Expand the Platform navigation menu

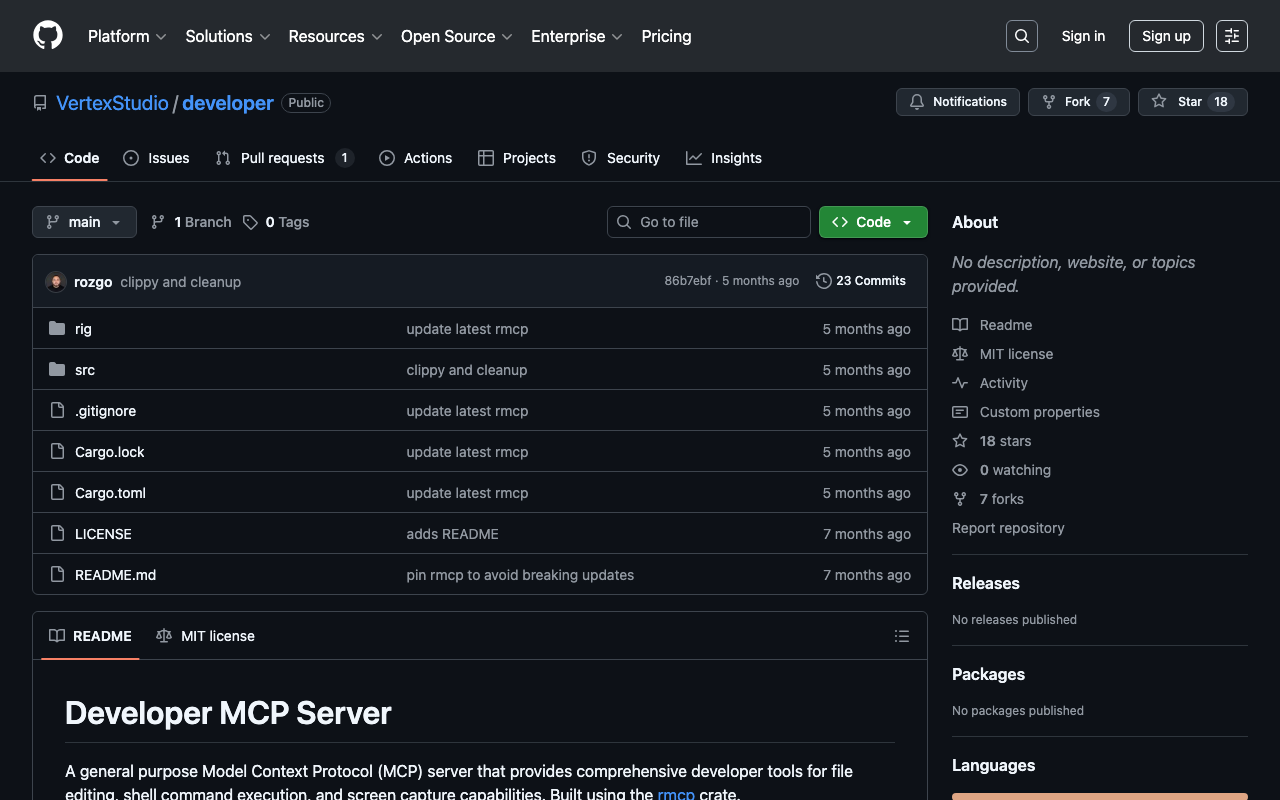(127, 36)
